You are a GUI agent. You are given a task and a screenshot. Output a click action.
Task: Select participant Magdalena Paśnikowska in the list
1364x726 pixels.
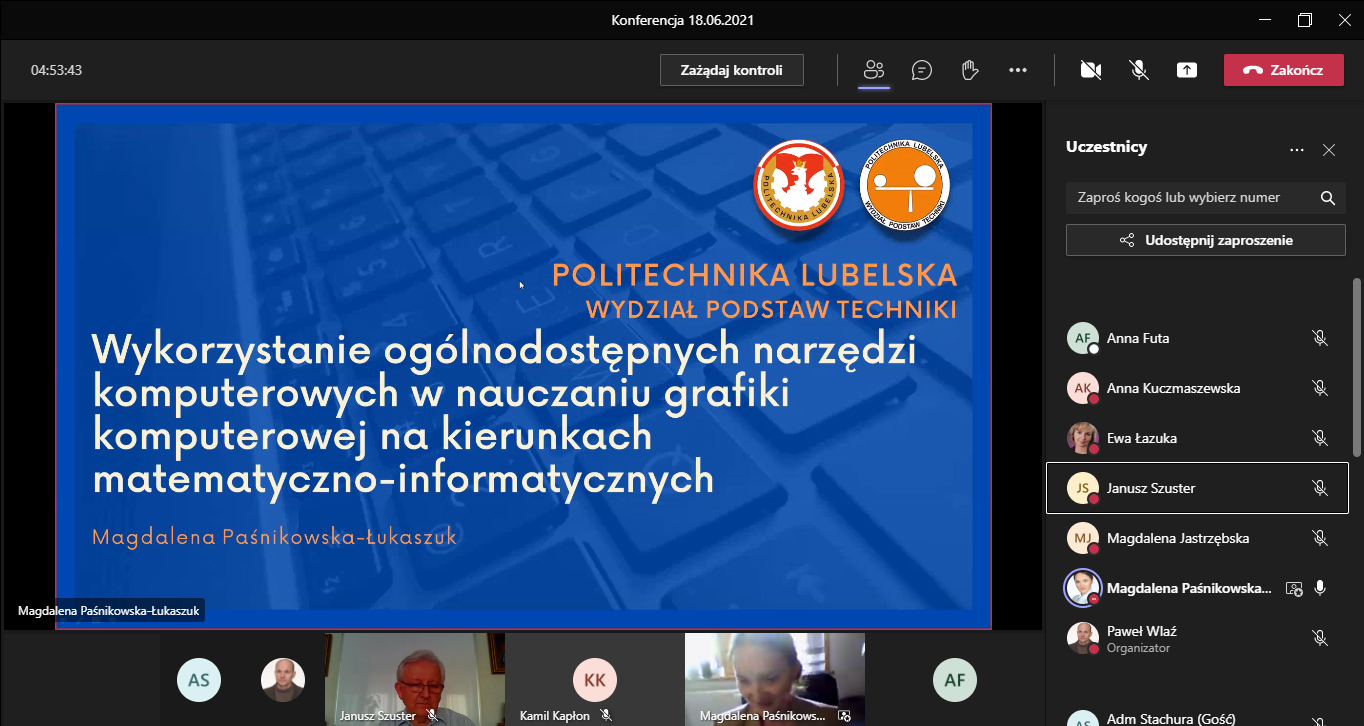(1197, 588)
